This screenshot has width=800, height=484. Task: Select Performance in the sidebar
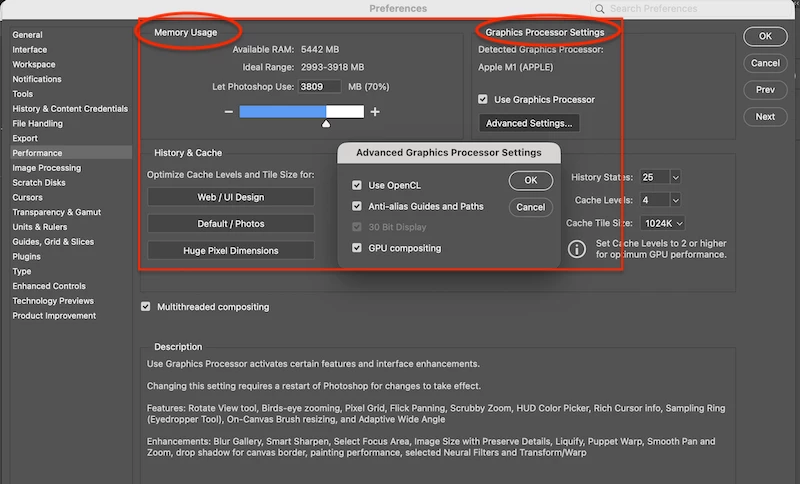[x=71, y=153]
